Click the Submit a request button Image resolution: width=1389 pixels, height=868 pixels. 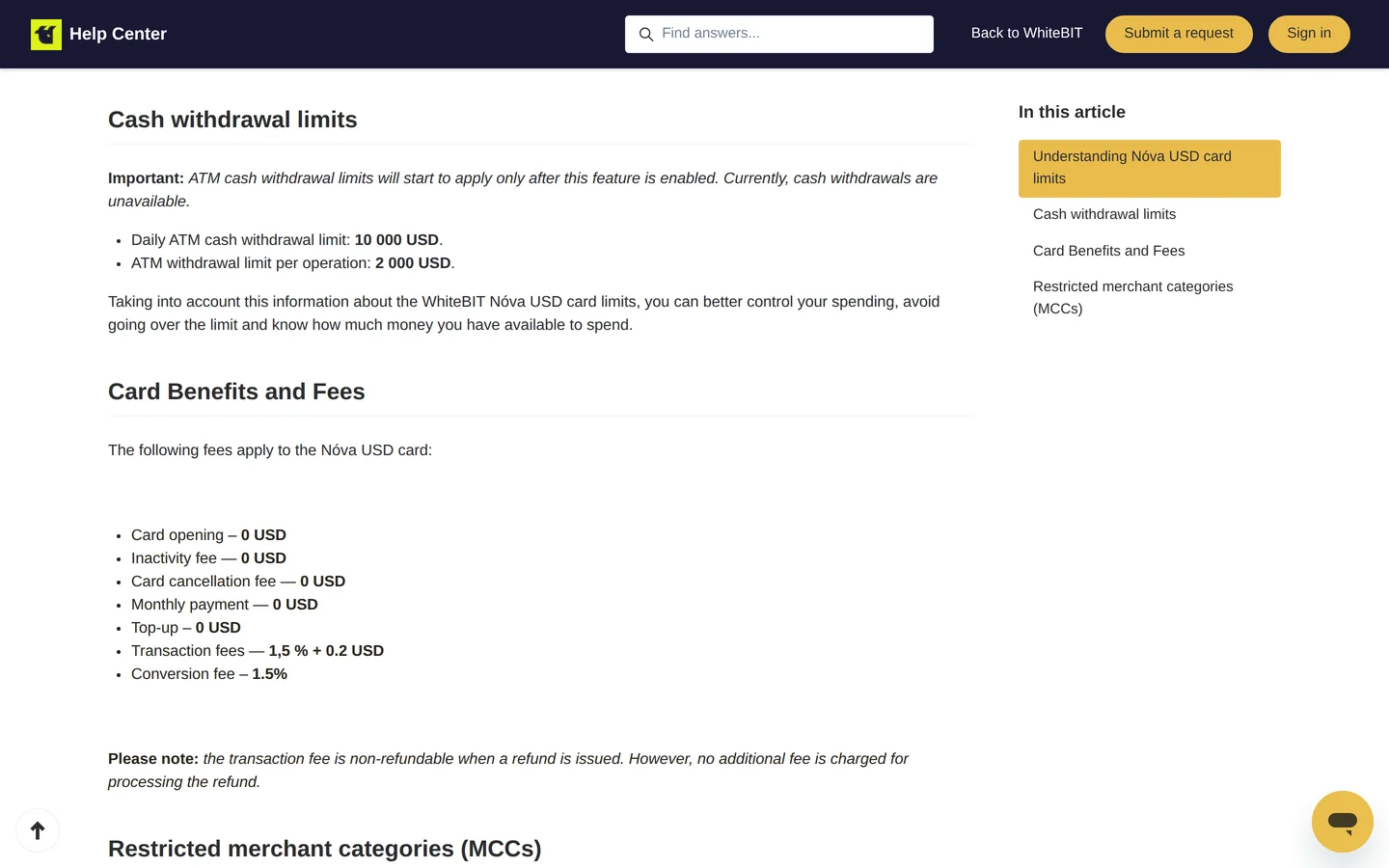click(x=1179, y=34)
